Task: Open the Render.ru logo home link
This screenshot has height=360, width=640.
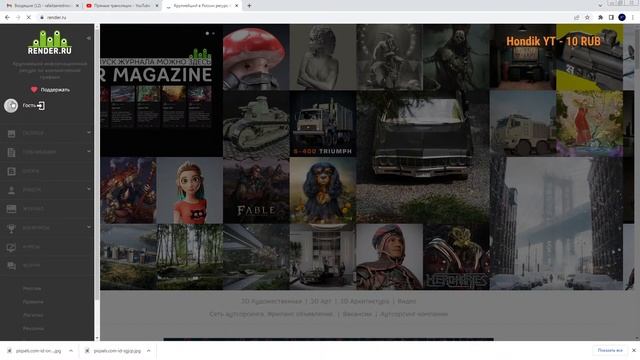Action: pyautogui.click(x=49, y=42)
